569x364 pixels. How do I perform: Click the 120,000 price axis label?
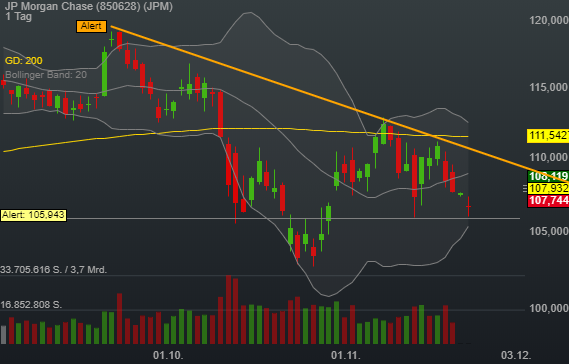coord(549,20)
